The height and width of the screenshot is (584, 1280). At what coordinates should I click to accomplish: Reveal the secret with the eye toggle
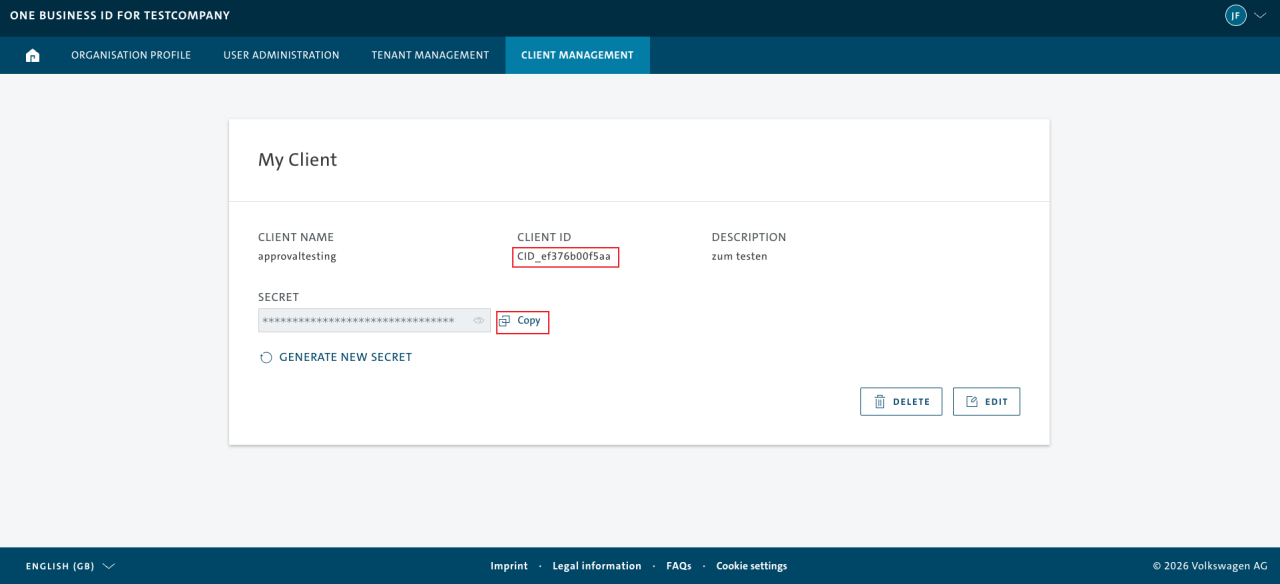click(x=477, y=320)
